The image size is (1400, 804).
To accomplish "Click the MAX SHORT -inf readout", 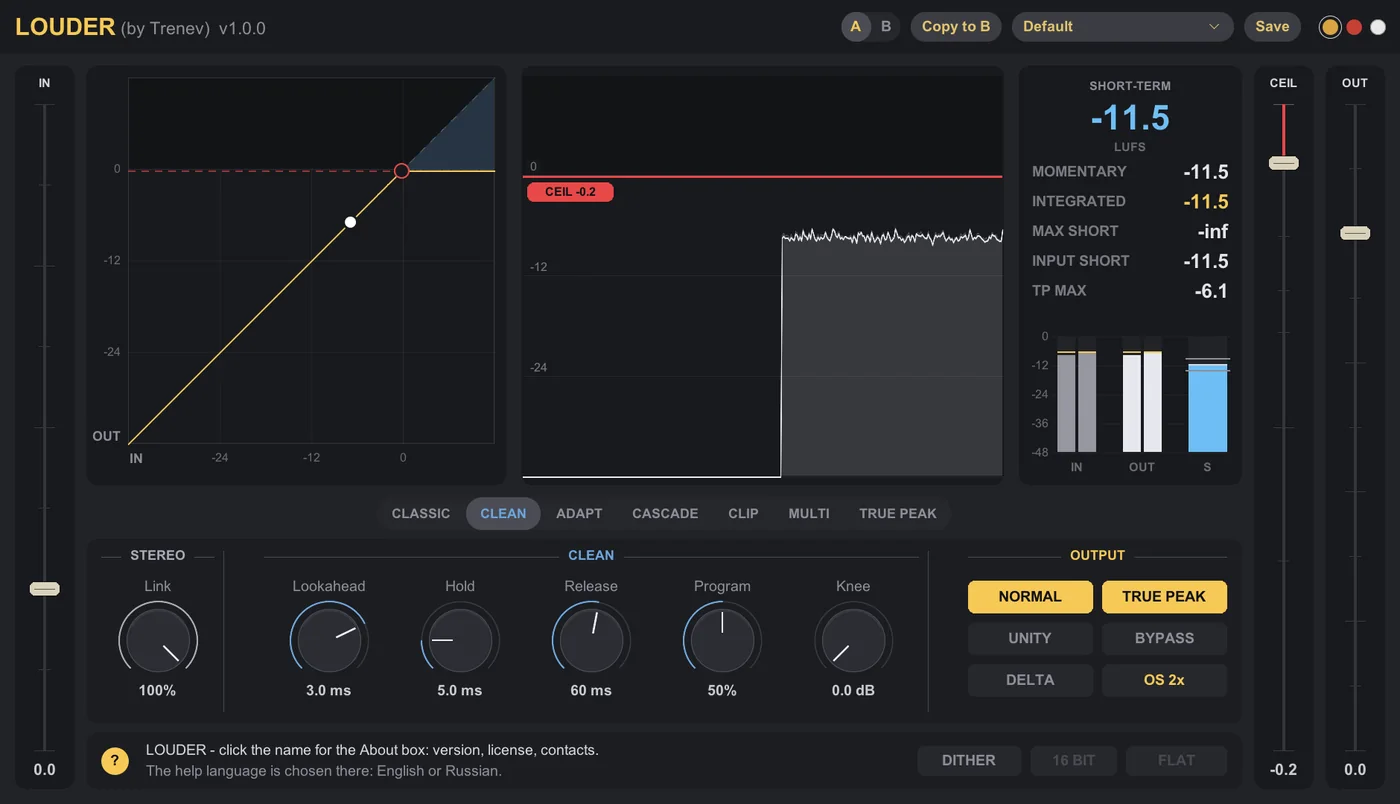I will point(1130,232).
